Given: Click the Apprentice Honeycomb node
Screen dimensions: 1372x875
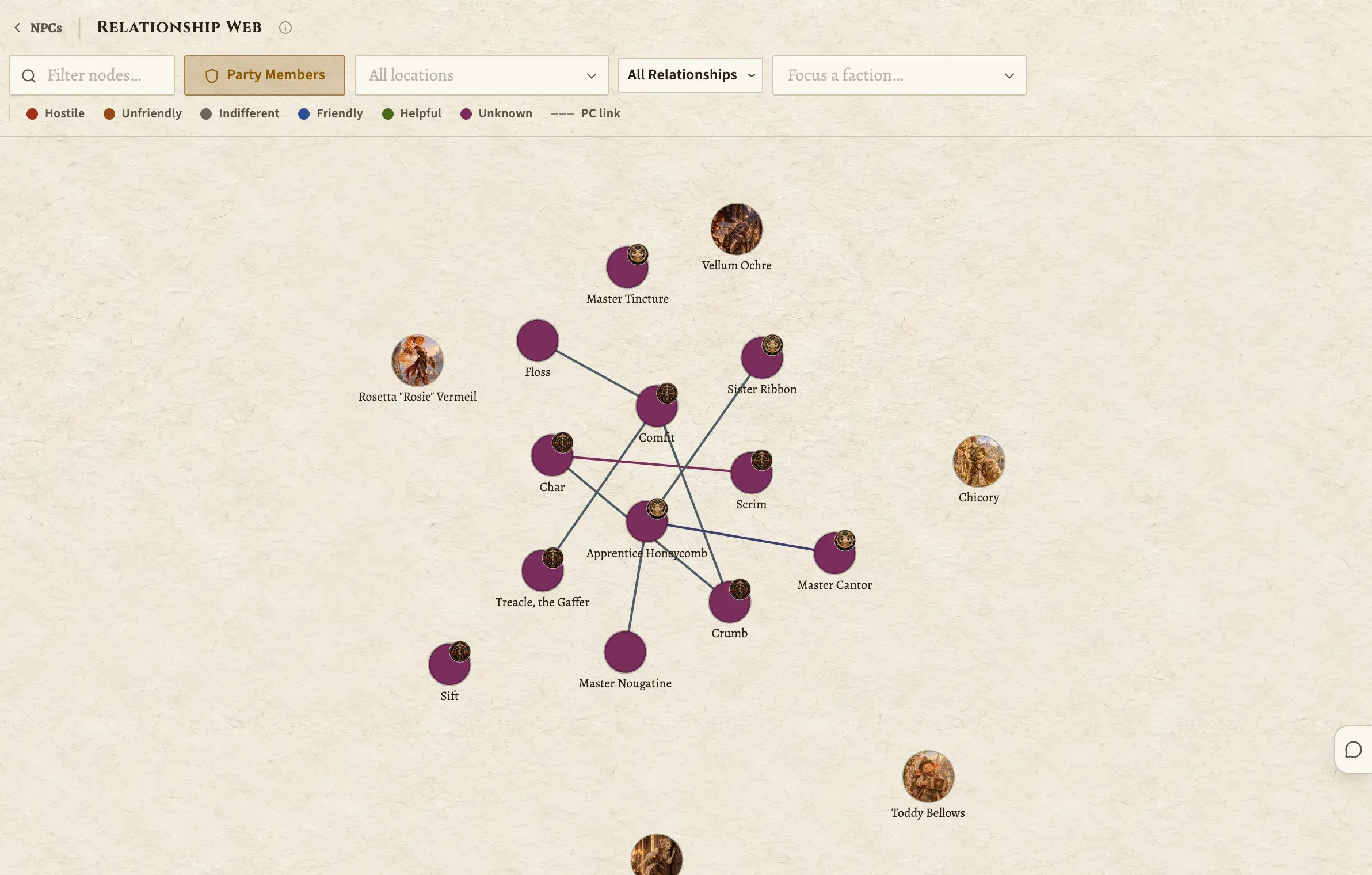Looking at the screenshot, I should coord(647,522).
